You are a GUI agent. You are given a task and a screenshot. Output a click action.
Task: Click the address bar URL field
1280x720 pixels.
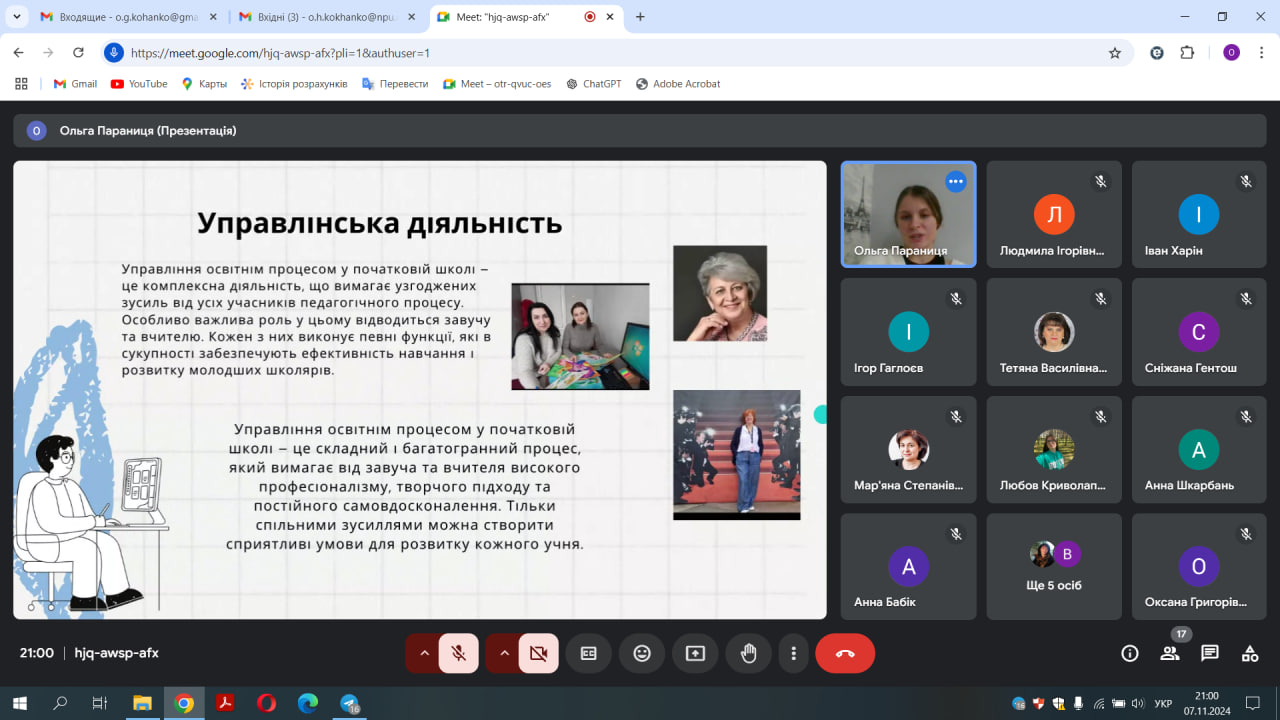click(x=617, y=53)
